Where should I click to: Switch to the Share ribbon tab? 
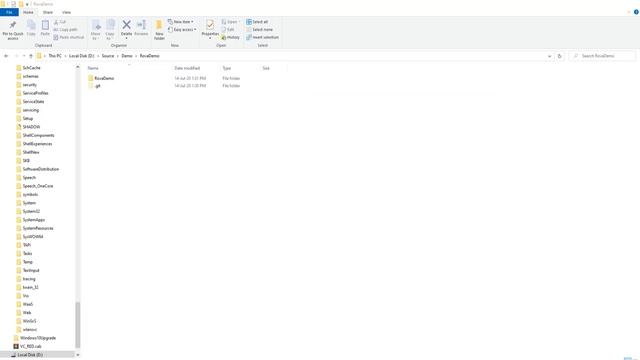48,12
